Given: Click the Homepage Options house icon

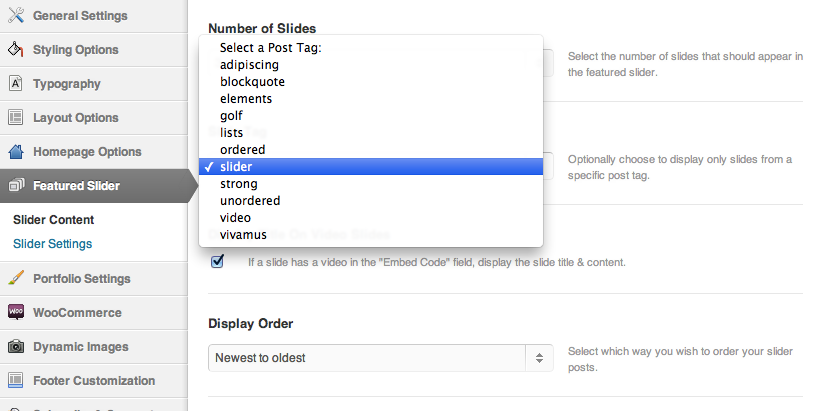Looking at the screenshot, I should pyautogui.click(x=16, y=152).
